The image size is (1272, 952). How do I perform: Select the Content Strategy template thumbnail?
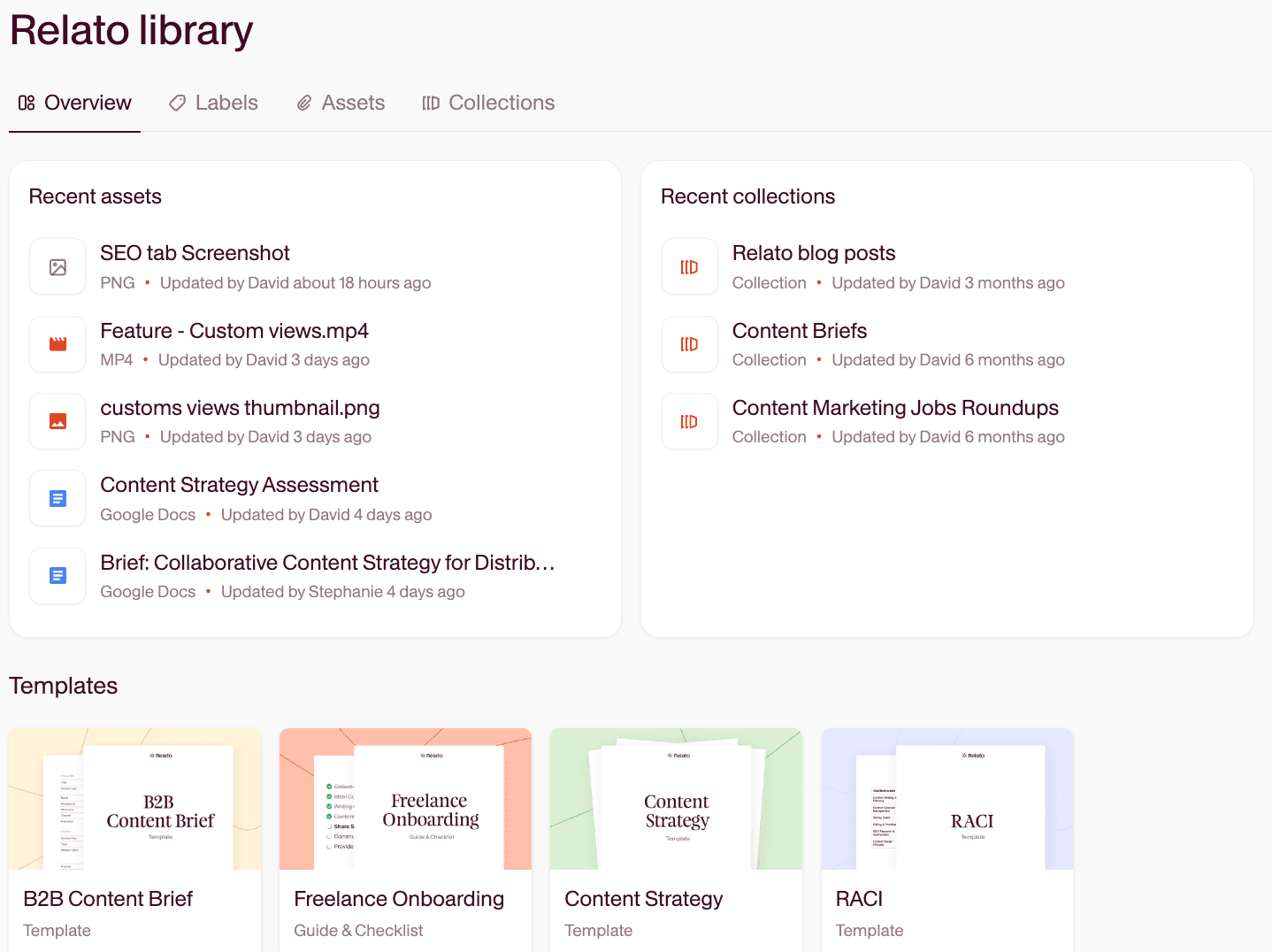[x=676, y=799]
